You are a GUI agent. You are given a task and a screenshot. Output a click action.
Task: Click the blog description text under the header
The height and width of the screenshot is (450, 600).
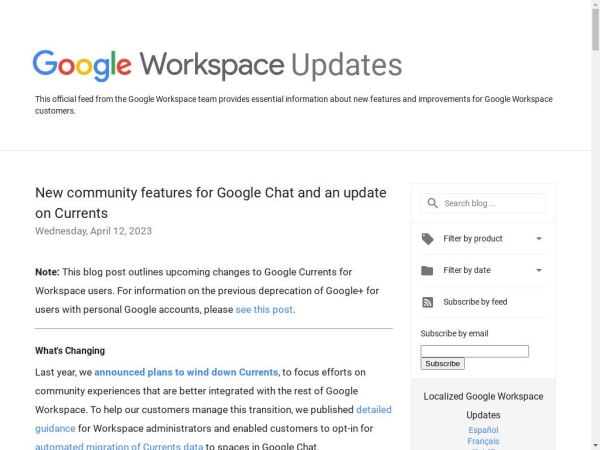[x=294, y=105]
